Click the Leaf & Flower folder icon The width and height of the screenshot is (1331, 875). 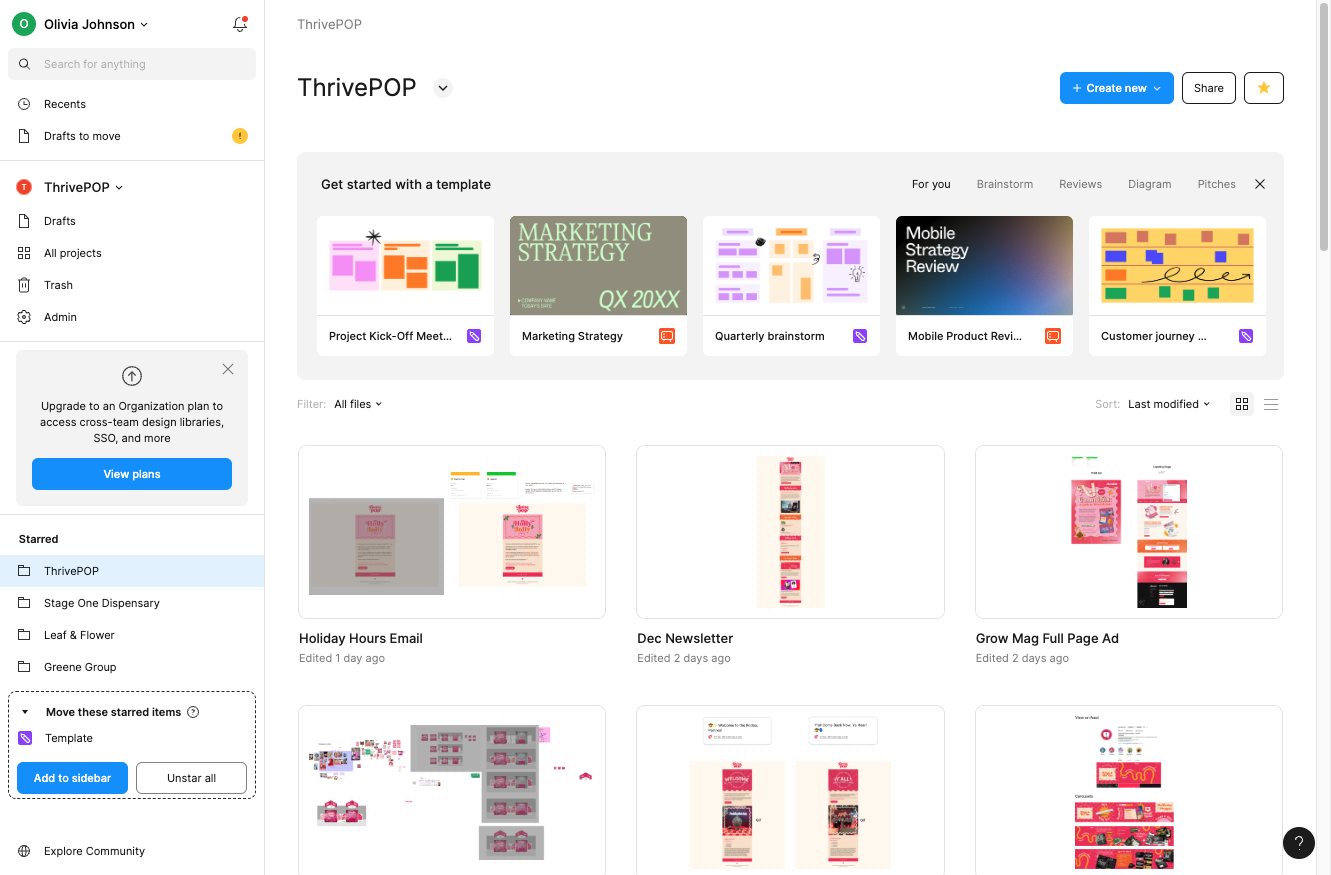point(25,635)
